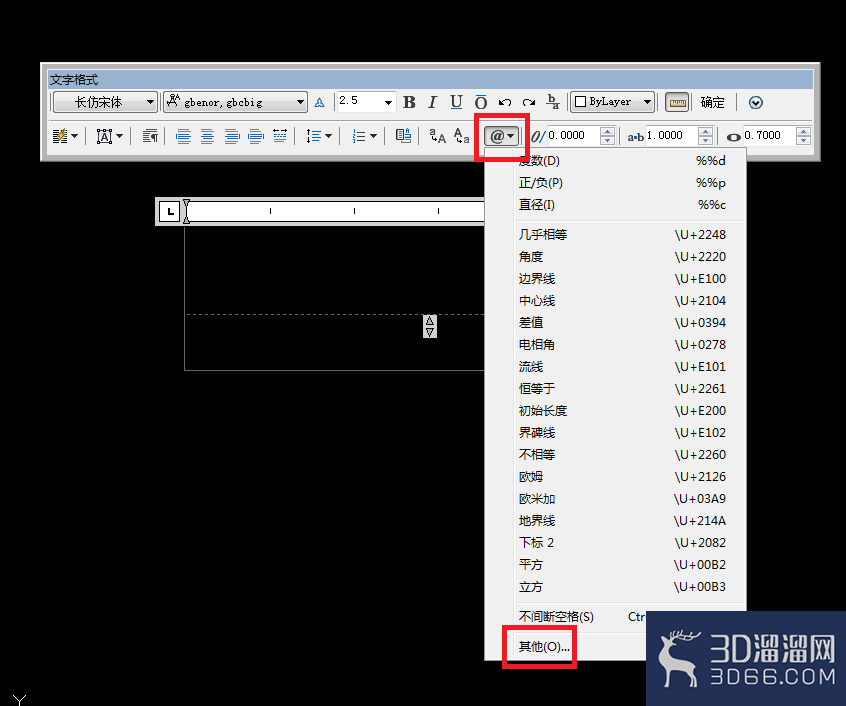The image size is (846, 706).
Task: Click the L tab-stop selector on ruler
Action: pyautogui.click(x=170, y=211)
